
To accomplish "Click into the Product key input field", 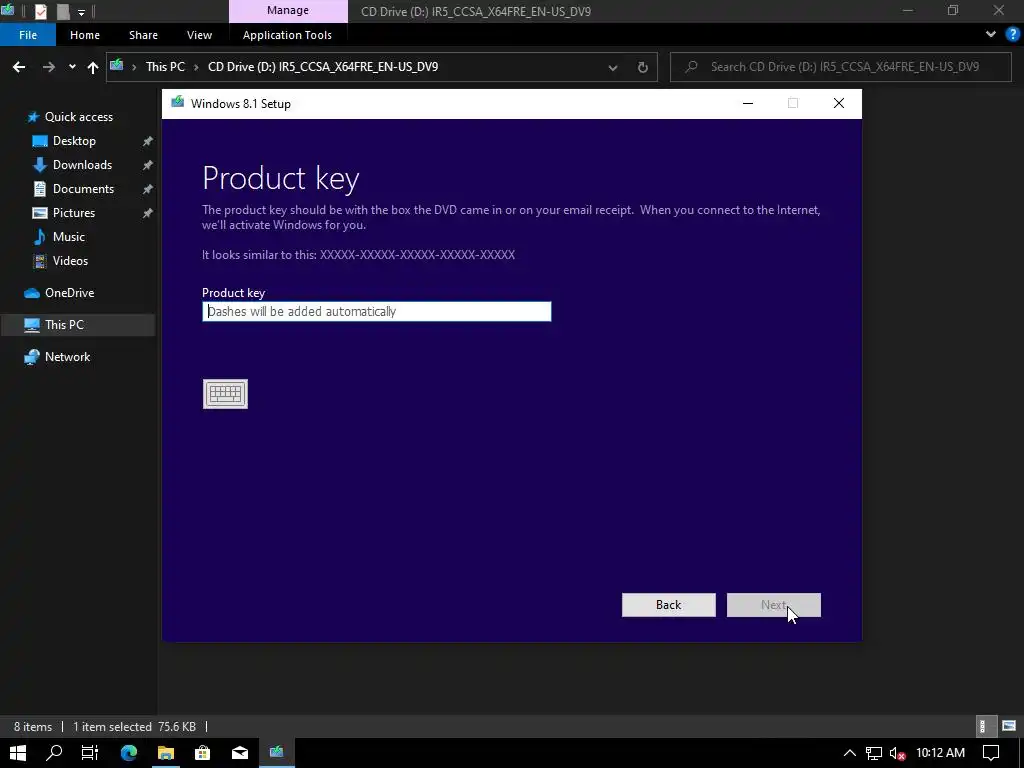I will tap(376, 312).
